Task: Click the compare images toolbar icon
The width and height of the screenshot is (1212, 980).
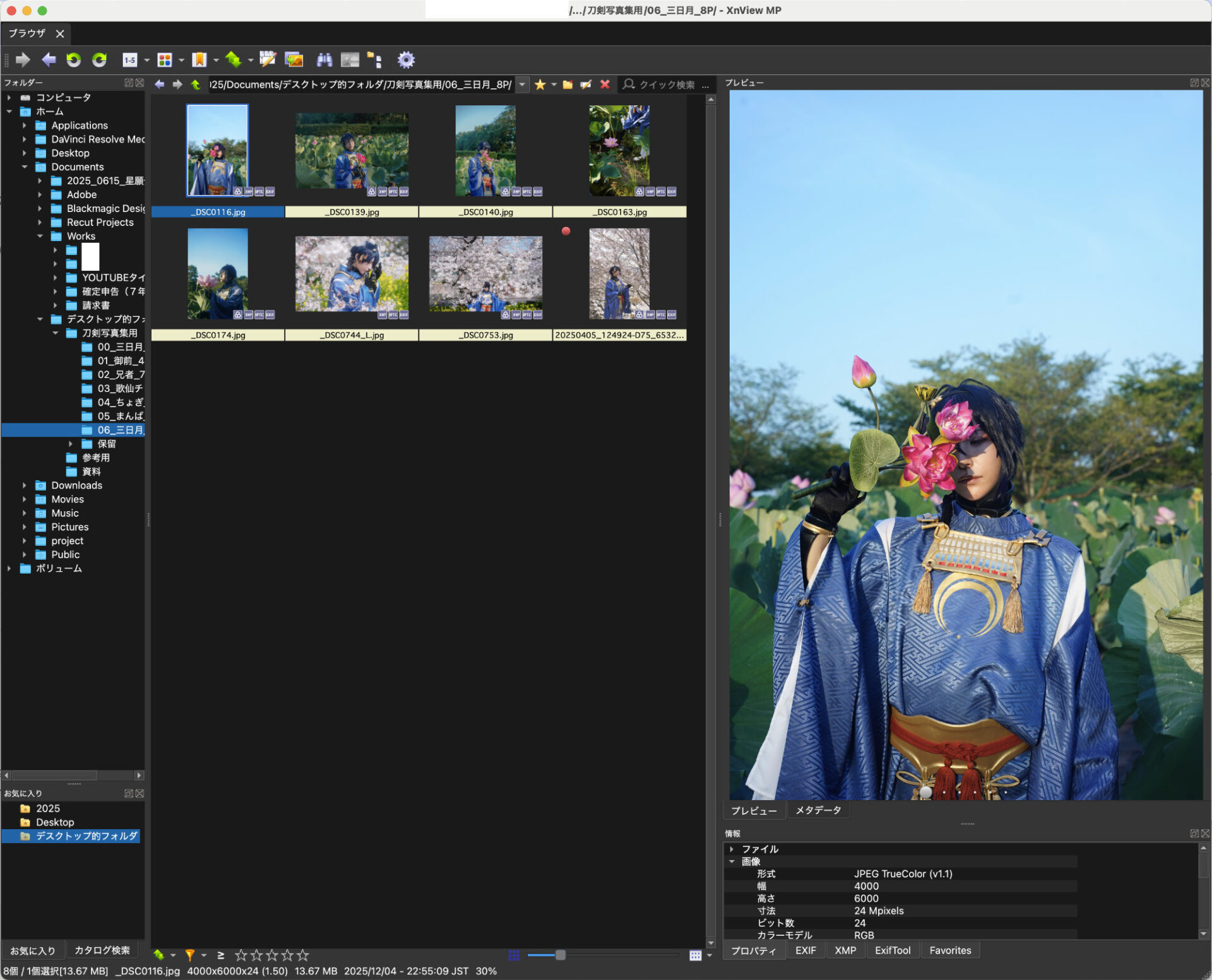Action: tap(350, 60)
